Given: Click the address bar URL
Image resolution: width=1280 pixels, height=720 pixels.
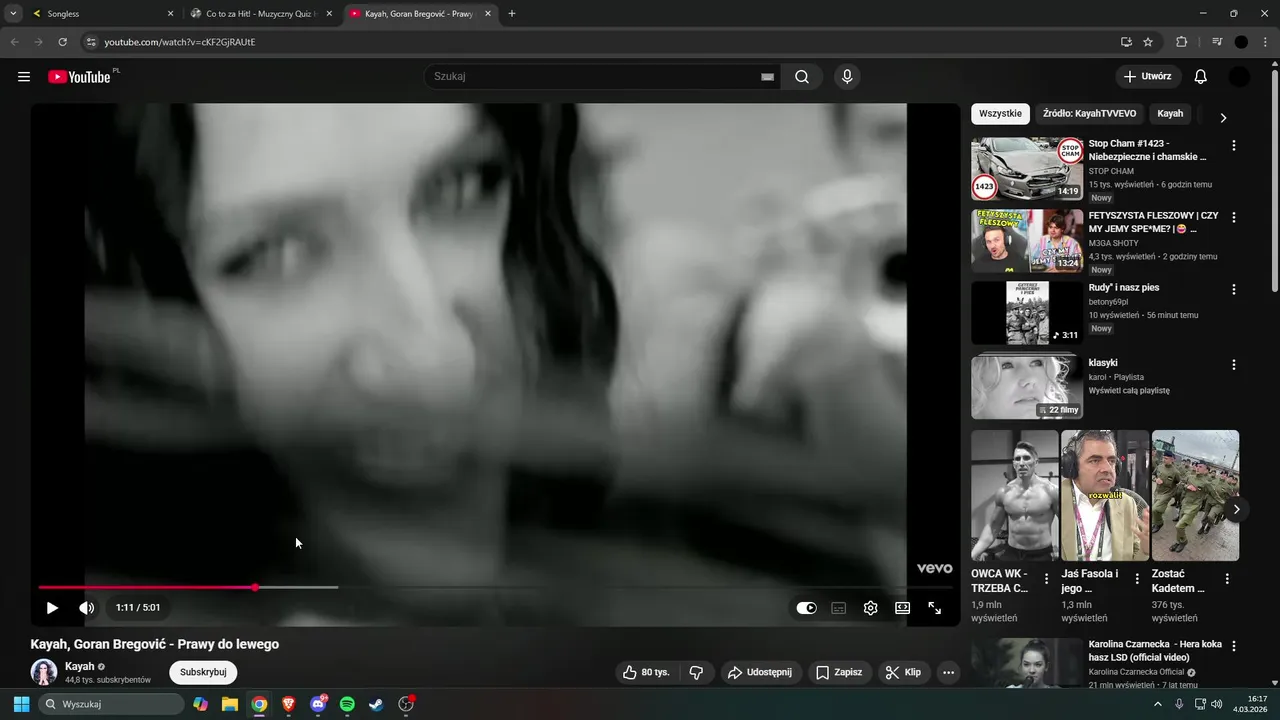Looking at the screenshot, I should pos(180,42).
